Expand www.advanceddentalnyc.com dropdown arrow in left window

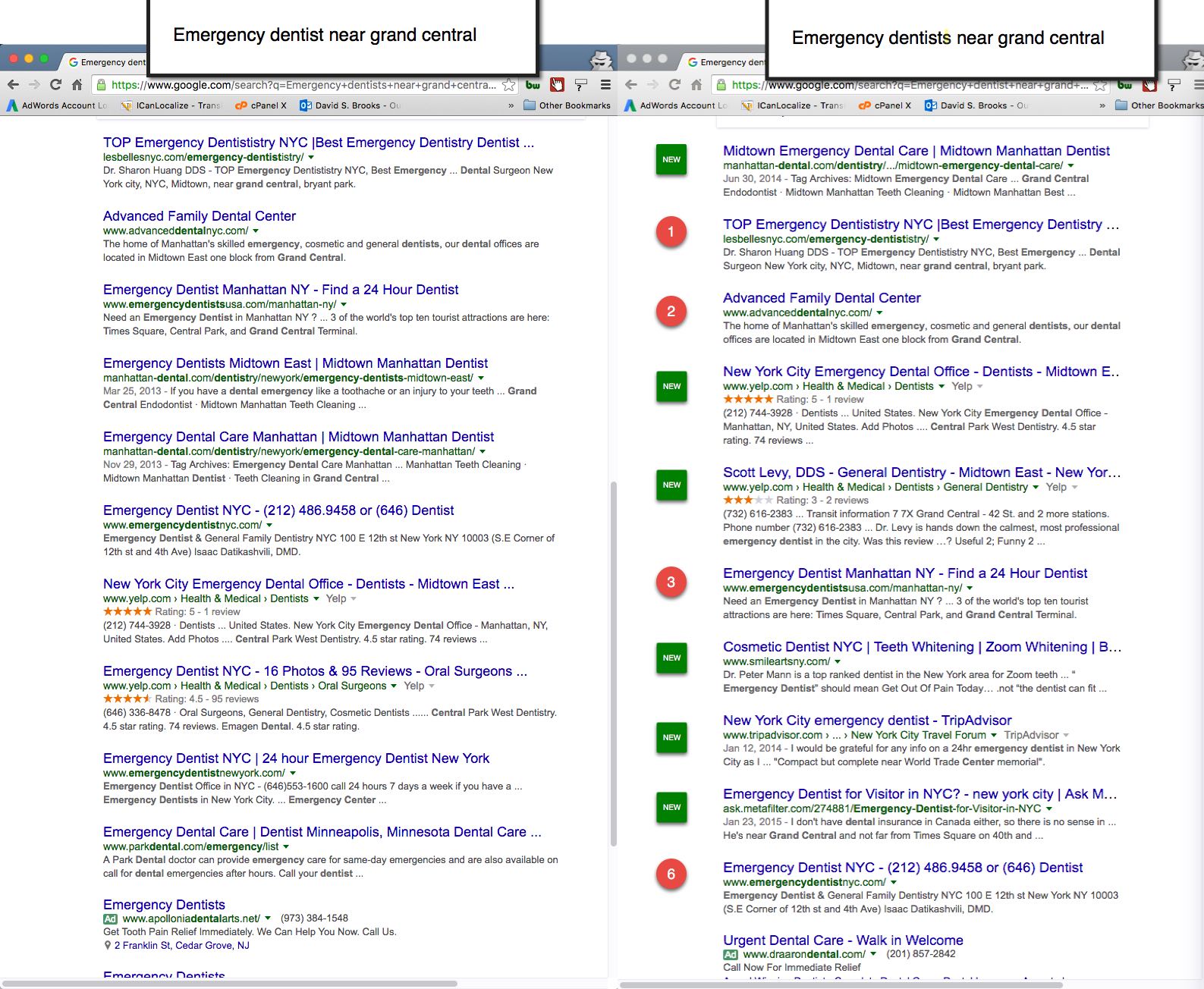[256, 231]
